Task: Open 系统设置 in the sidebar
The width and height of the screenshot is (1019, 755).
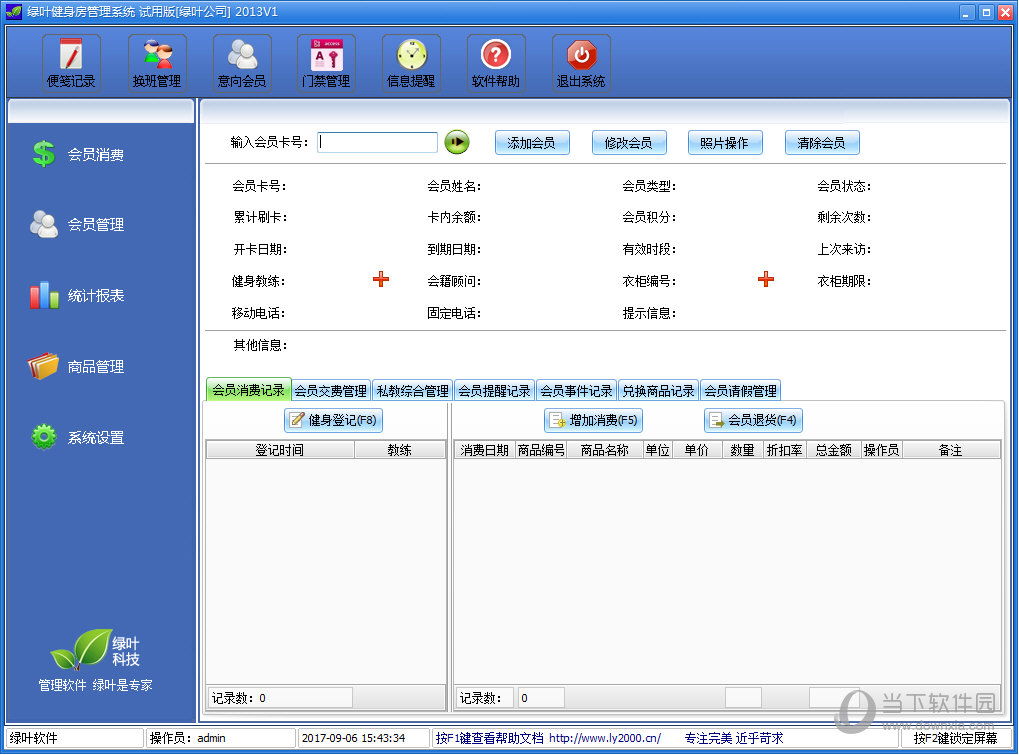Action: pos(95,438)
